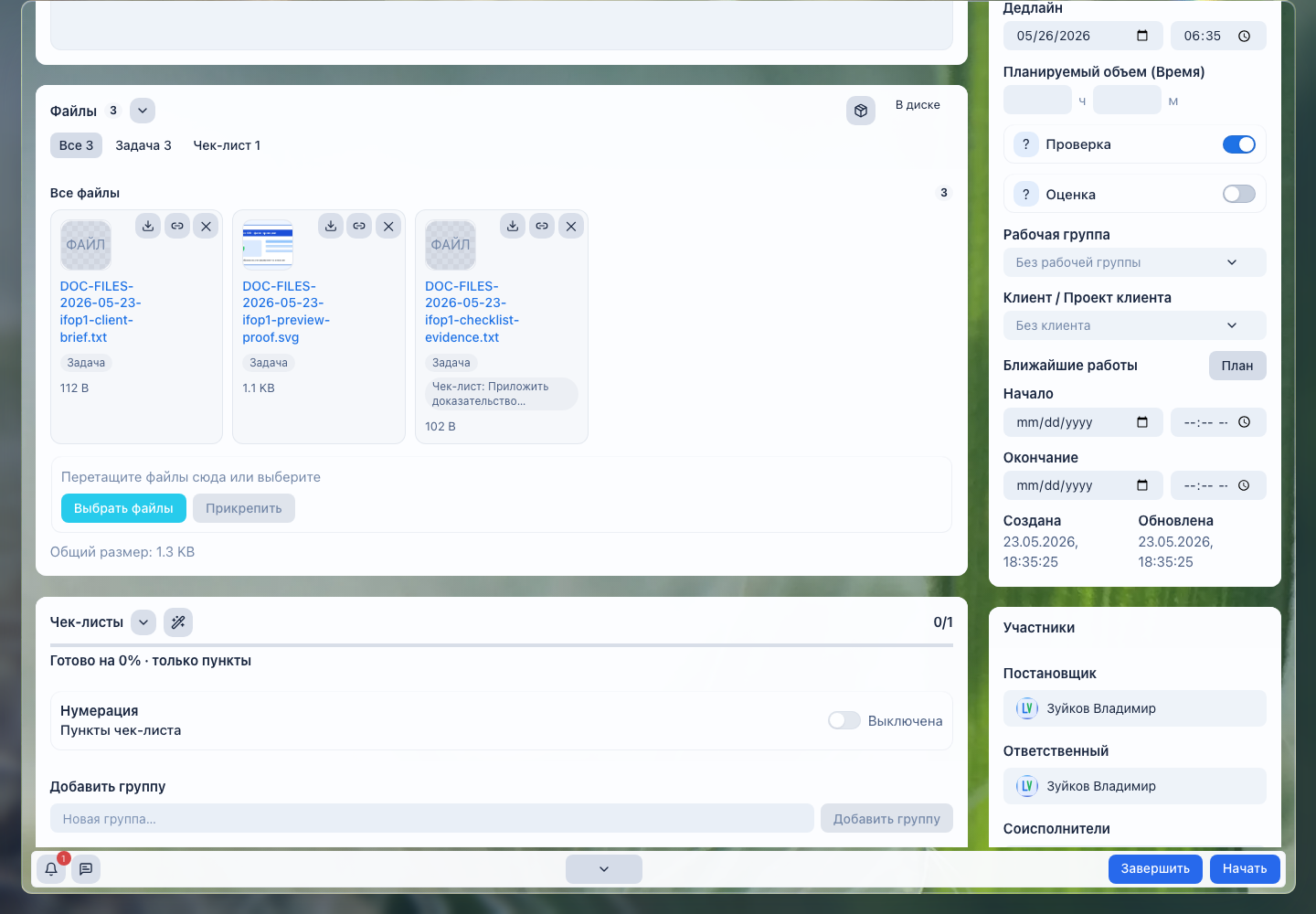Click the Прикрепить button
Viewport: 1316px width, 914px height.
(244, 508)
